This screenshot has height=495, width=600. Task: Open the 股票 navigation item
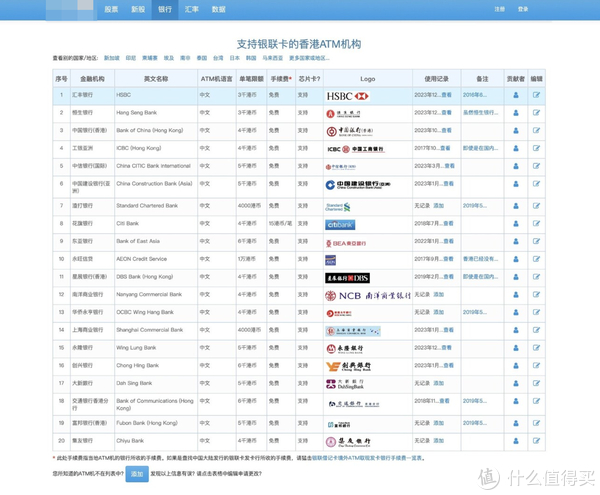click(x=110, y=8)
